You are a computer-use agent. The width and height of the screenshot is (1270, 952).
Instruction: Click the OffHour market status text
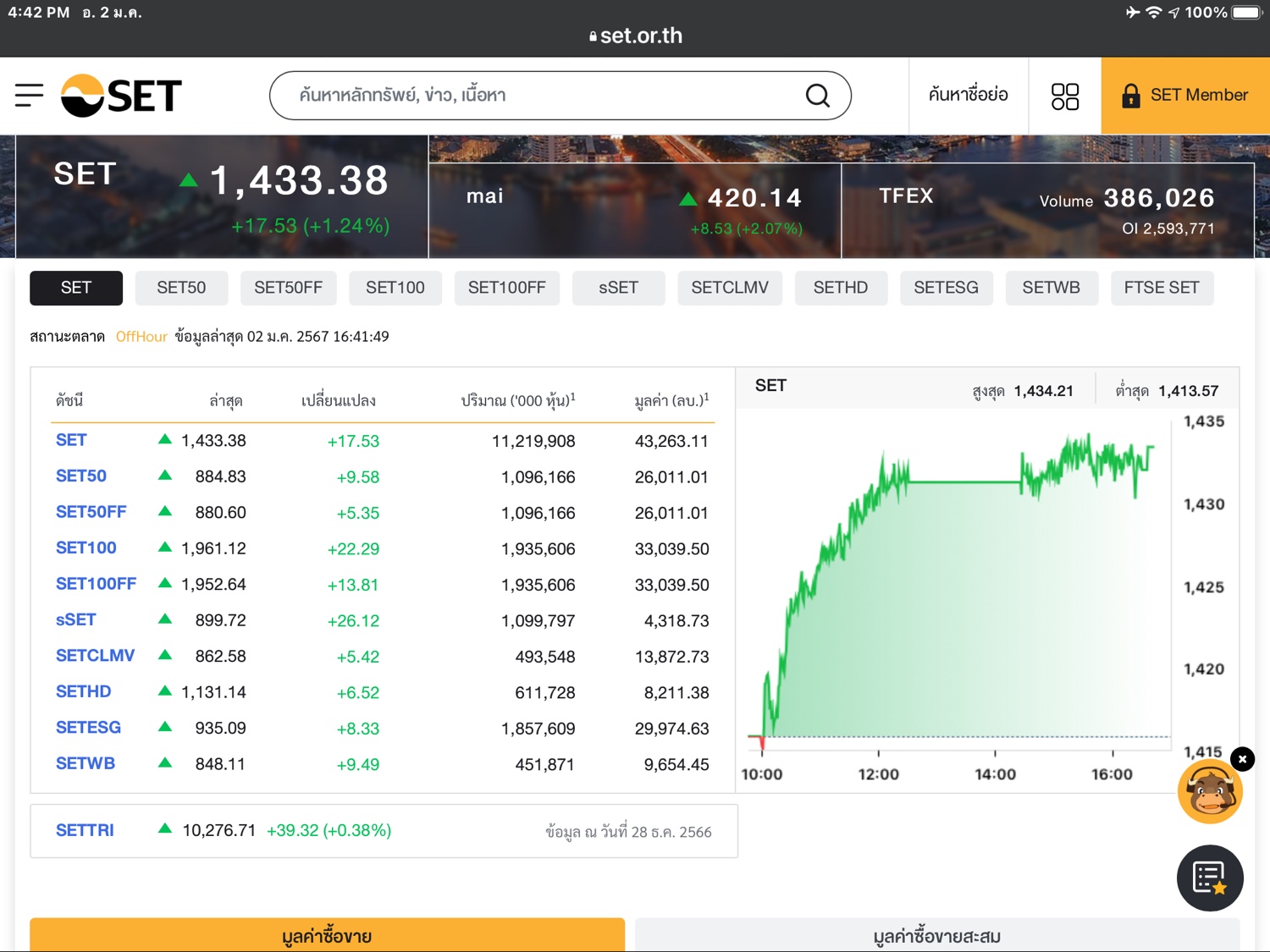141,337
